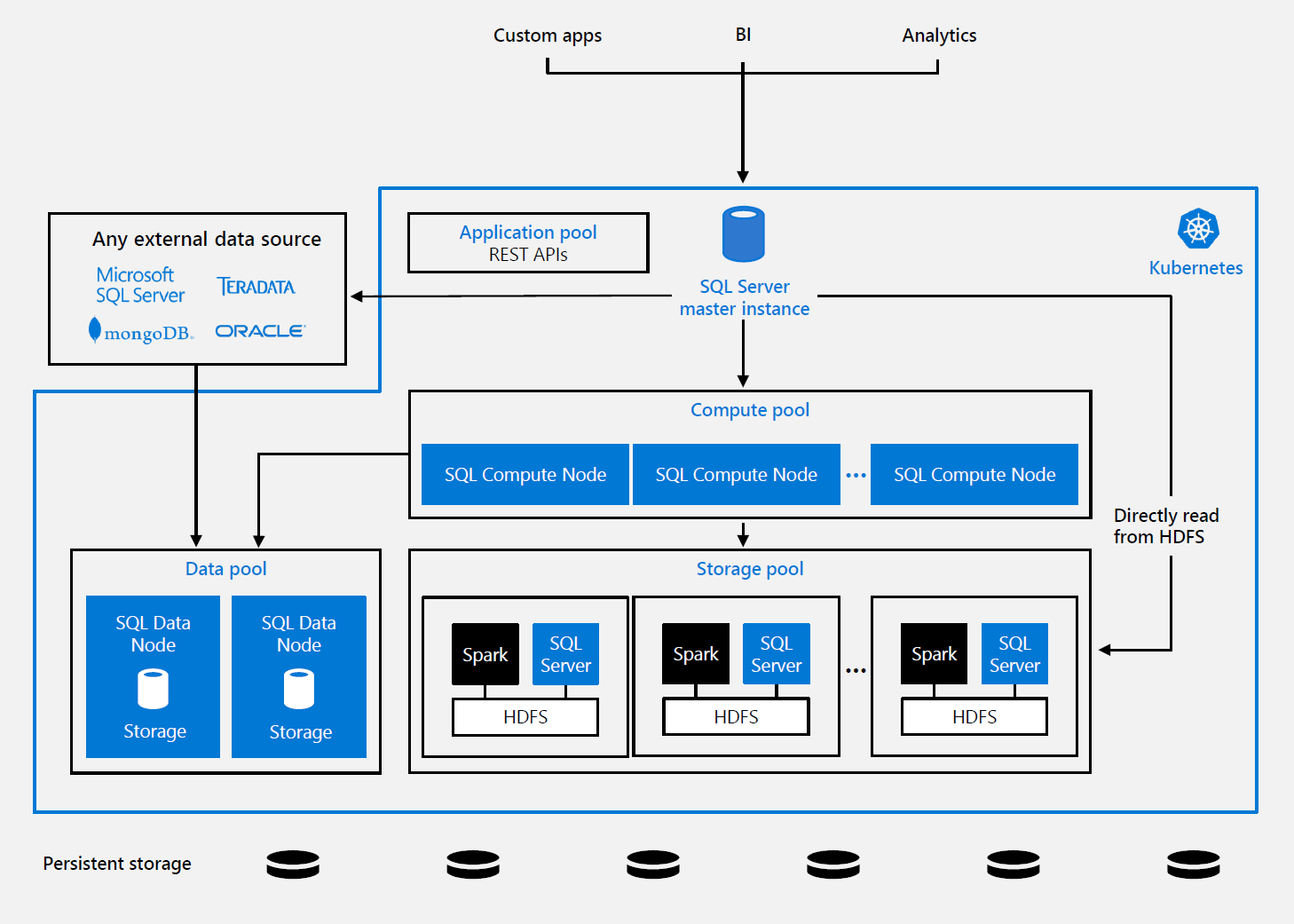Click the rightmost persistent storage disk icon
Viewport: 1294px width, 924px height.
(1193, 864)
